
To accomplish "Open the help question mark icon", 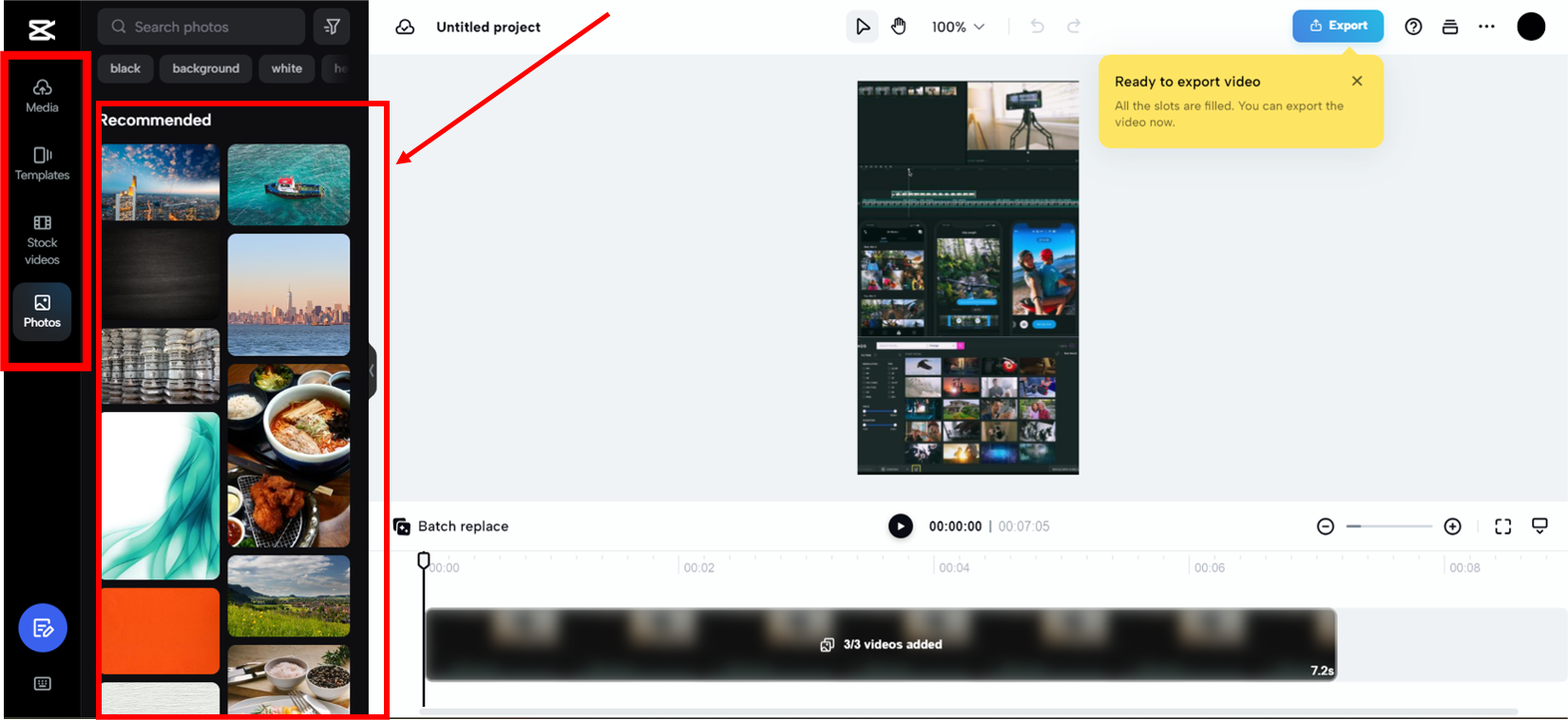I will pyautogui.click(x=1414, y=27).
